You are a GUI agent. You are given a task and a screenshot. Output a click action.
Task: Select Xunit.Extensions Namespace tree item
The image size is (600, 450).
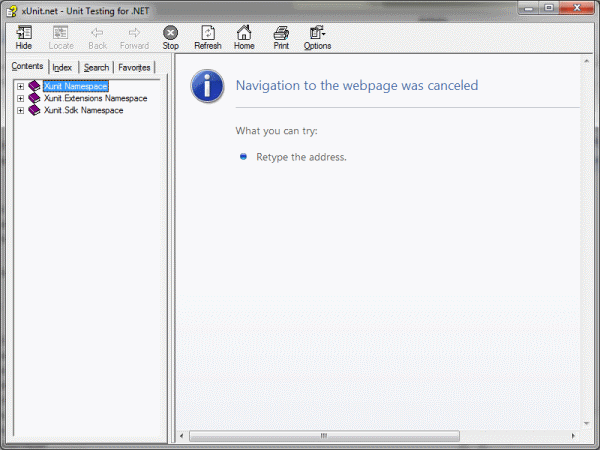(x=95, y=98)
